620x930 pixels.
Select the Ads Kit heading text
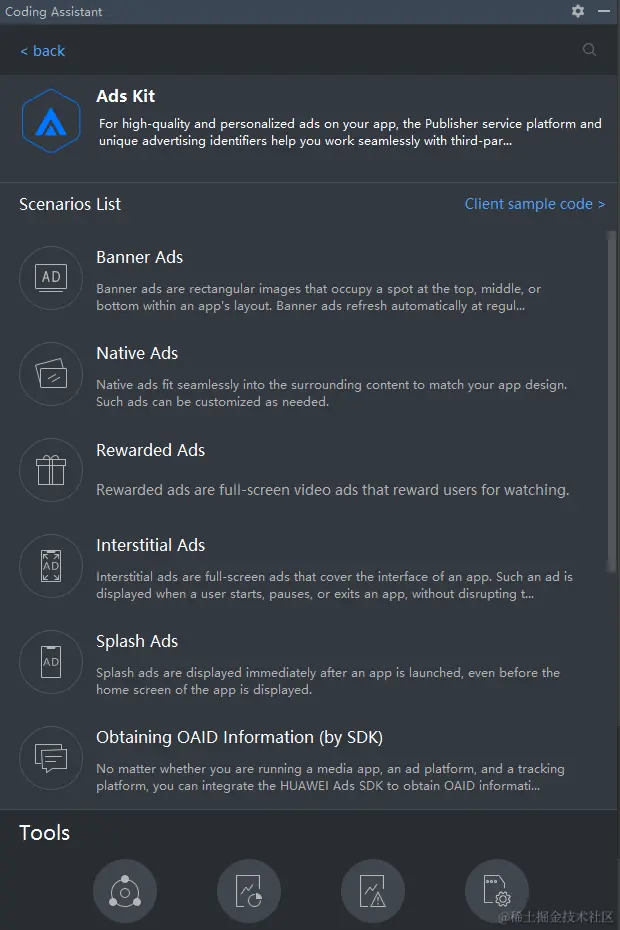tap(126, 96)
